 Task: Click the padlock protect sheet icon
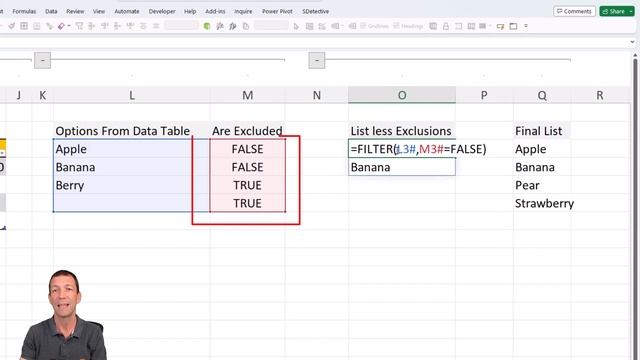[446, 26]
